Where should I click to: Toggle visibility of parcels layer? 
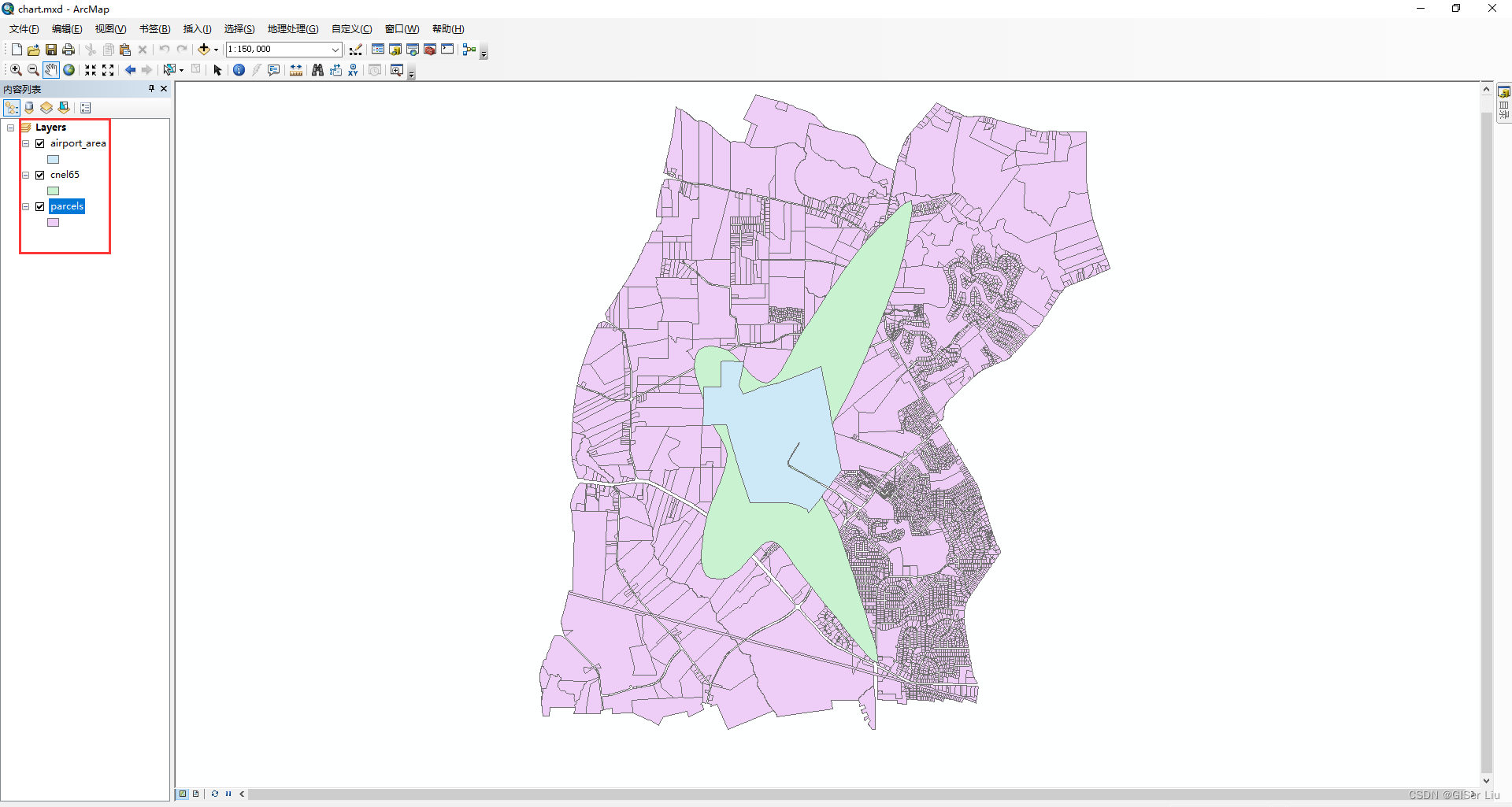tap(39, 206)
